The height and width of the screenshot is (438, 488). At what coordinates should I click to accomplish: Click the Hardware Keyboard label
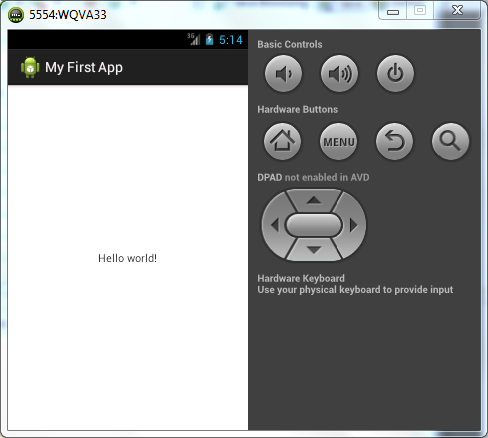(x=301, y=278)
